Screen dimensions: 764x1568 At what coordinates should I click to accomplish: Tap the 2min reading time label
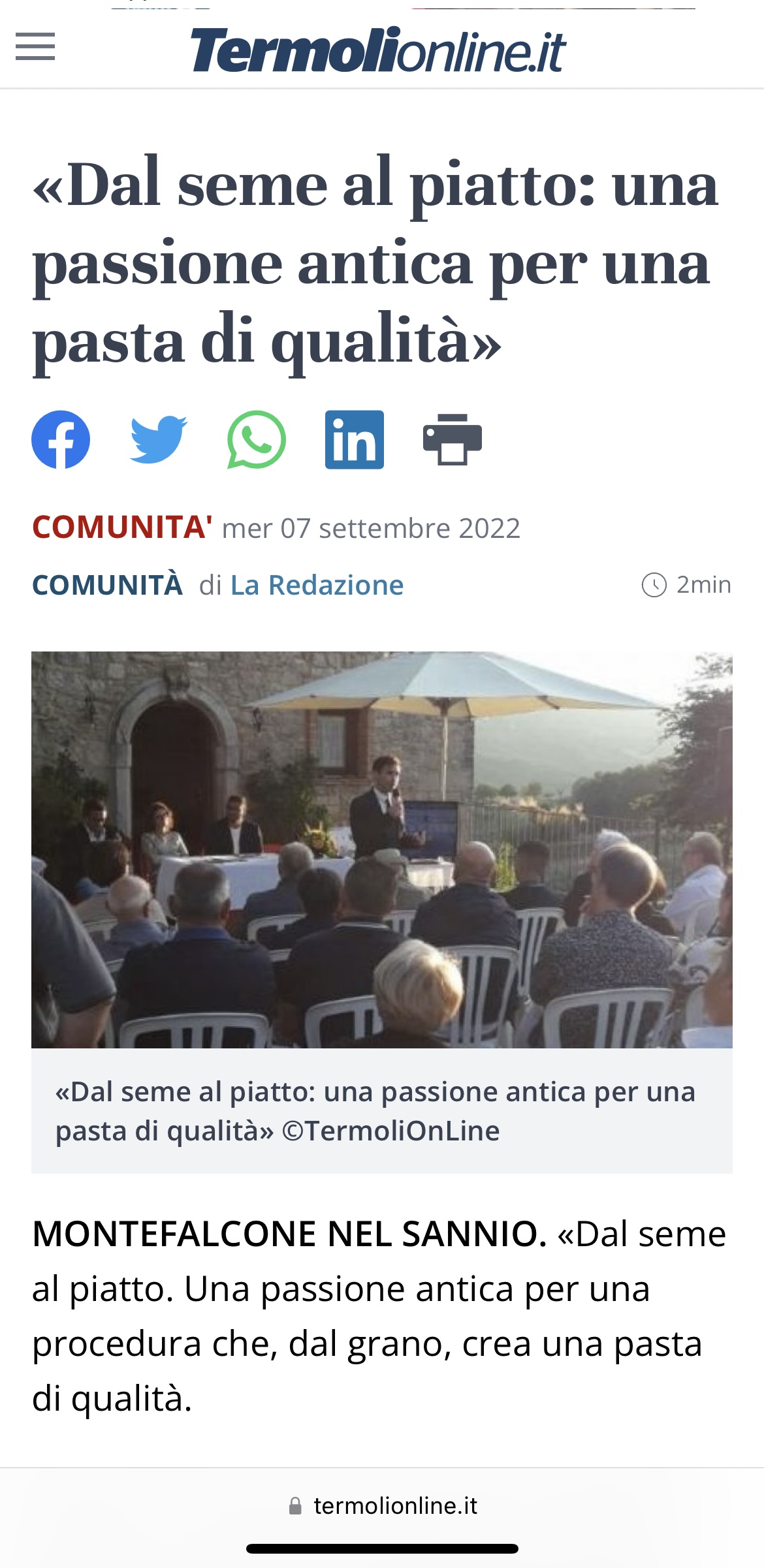click(704, 585)
